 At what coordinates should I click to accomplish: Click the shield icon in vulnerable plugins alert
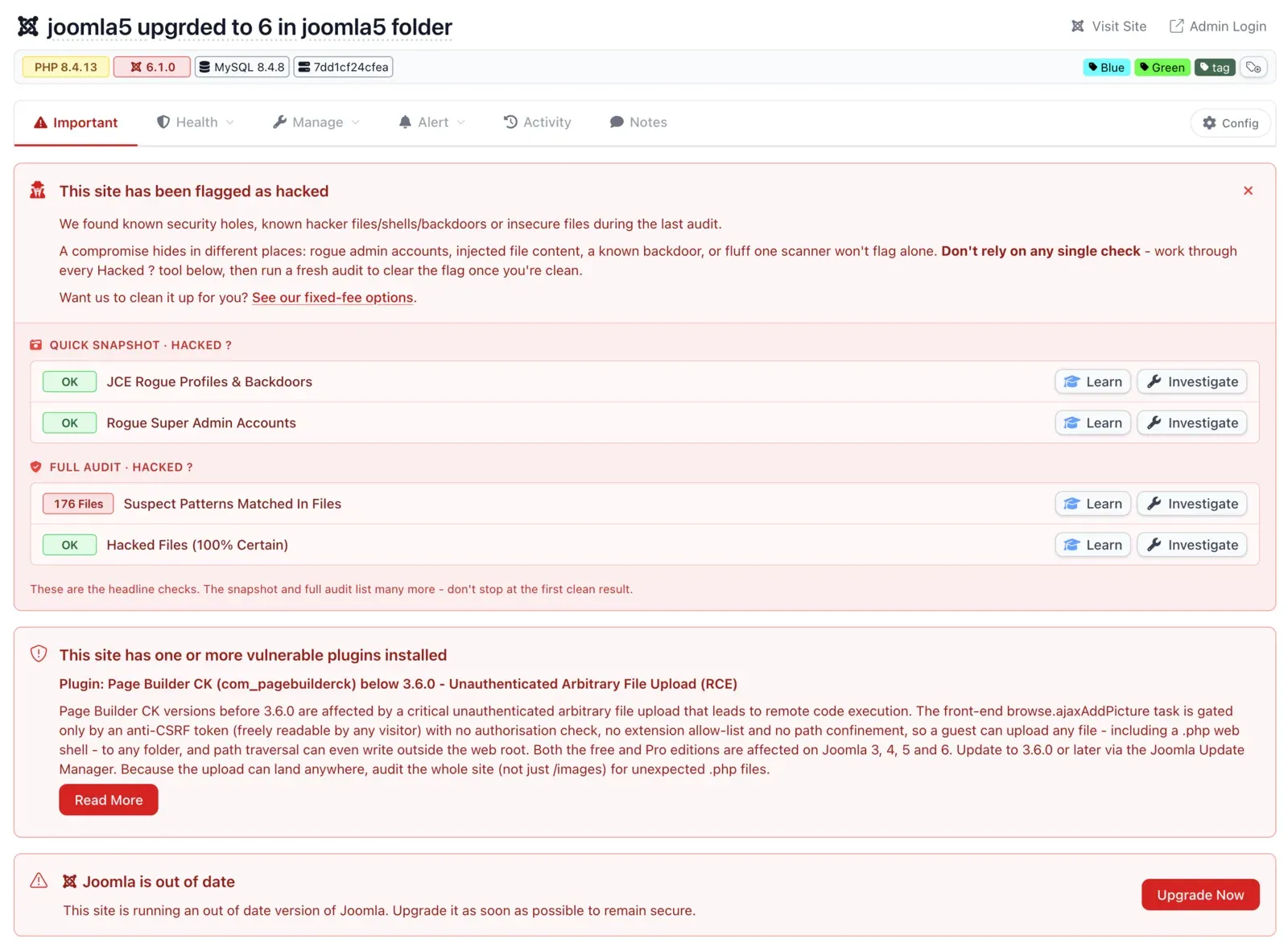tap(39, 653)
